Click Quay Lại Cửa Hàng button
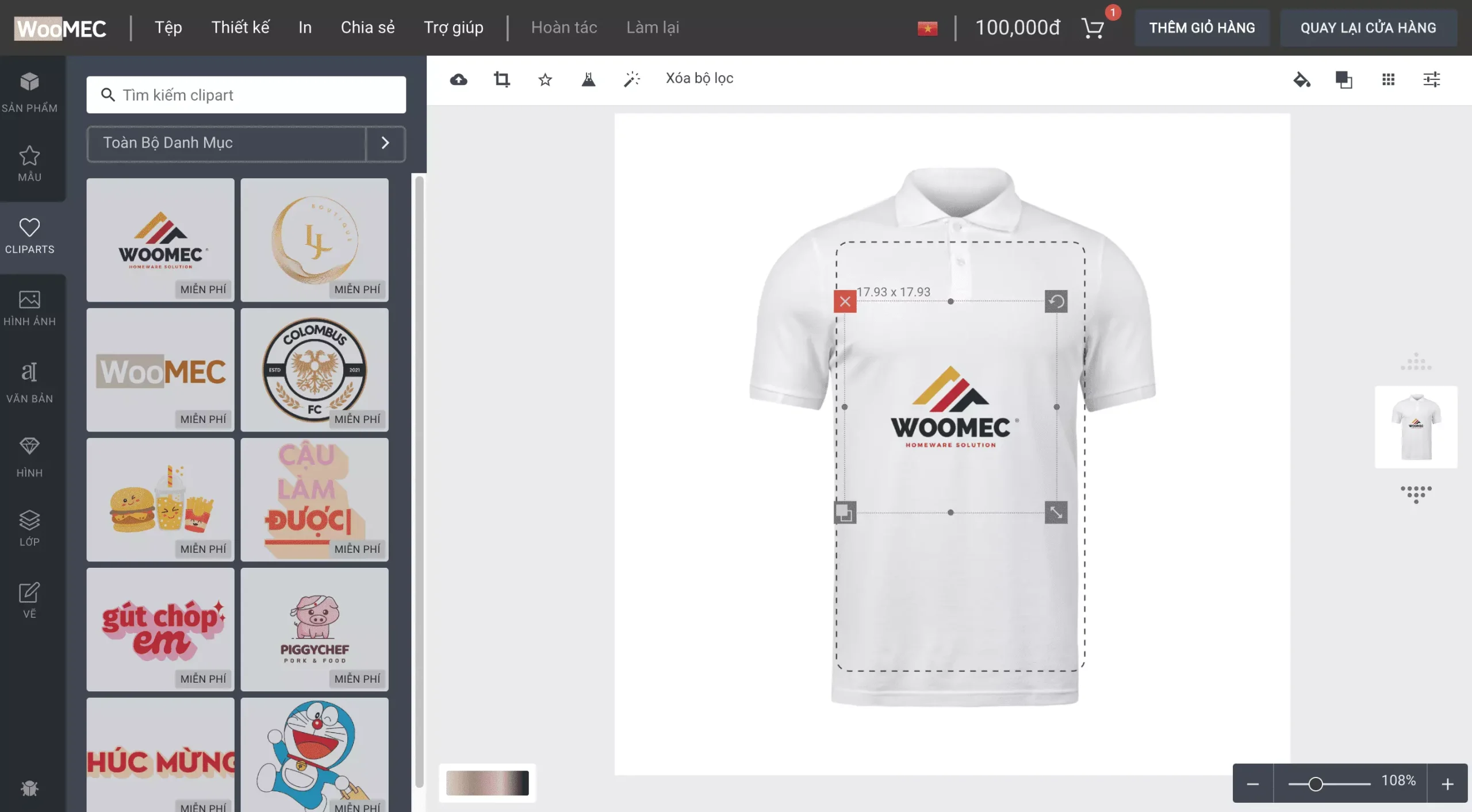Image resolution: width=1472 pixels, height=812 pixels. 1368,28
